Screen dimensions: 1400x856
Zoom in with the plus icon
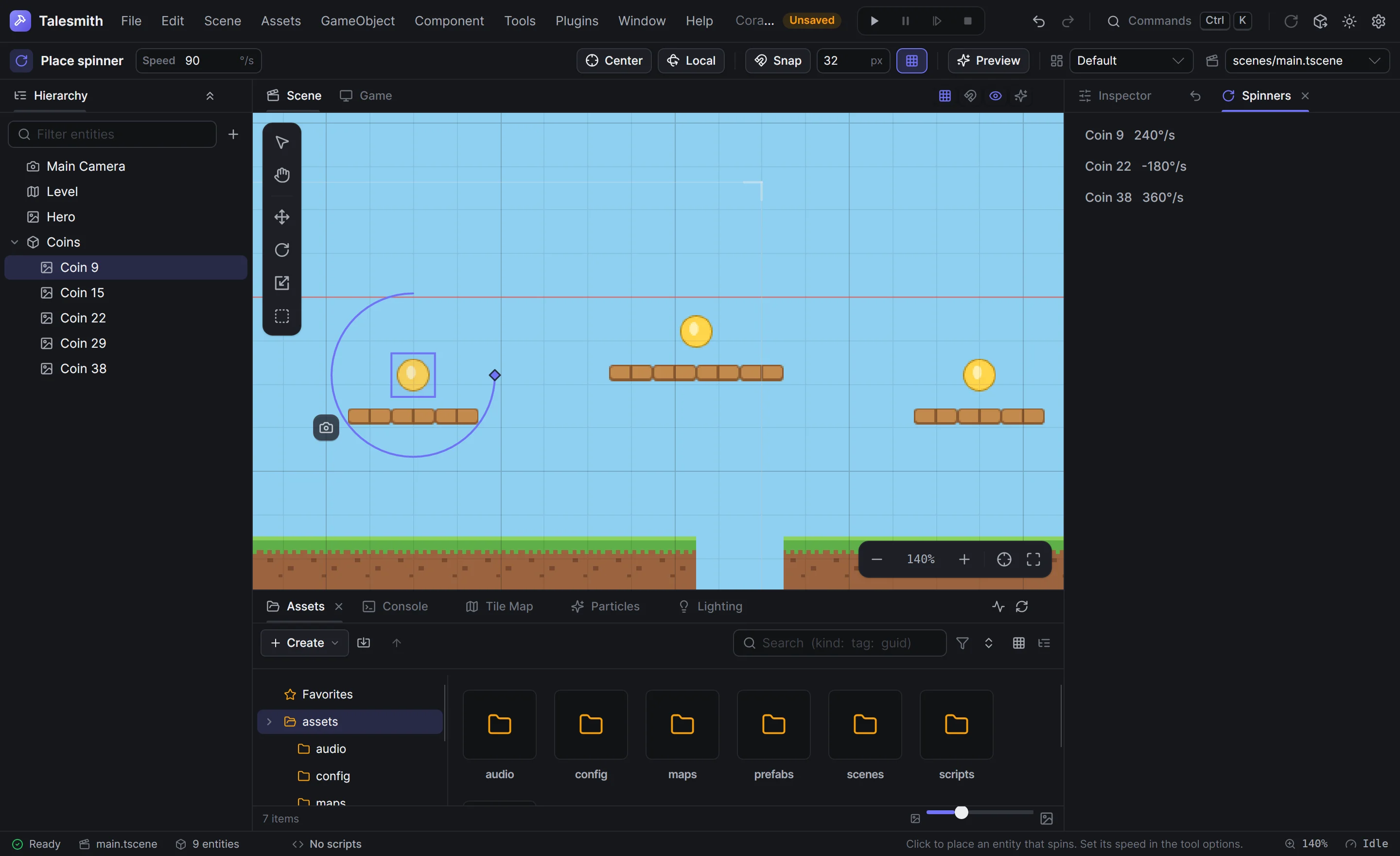click(964, 559)
